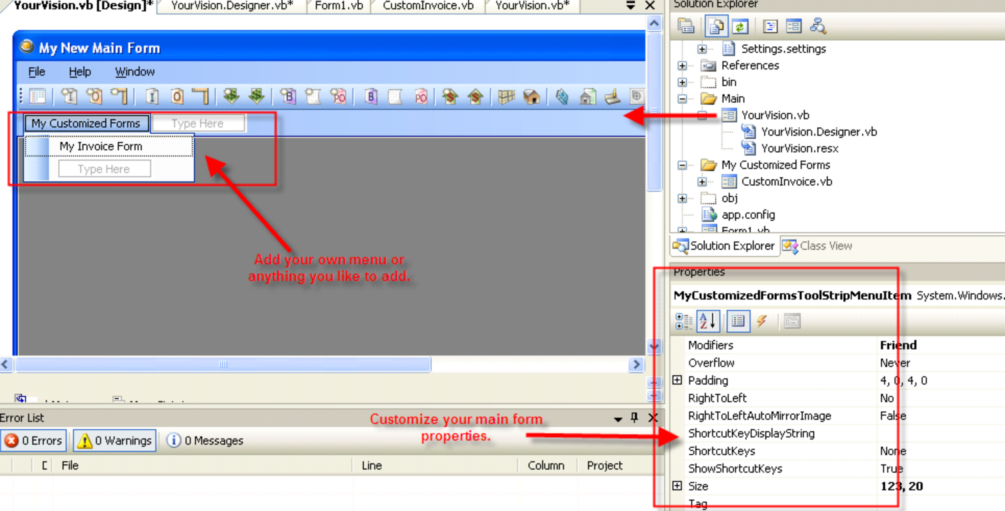This screenshot has height=511, width=1005.
Task: Click the rubber stamp toolbar icon
Action: (612, 97)
